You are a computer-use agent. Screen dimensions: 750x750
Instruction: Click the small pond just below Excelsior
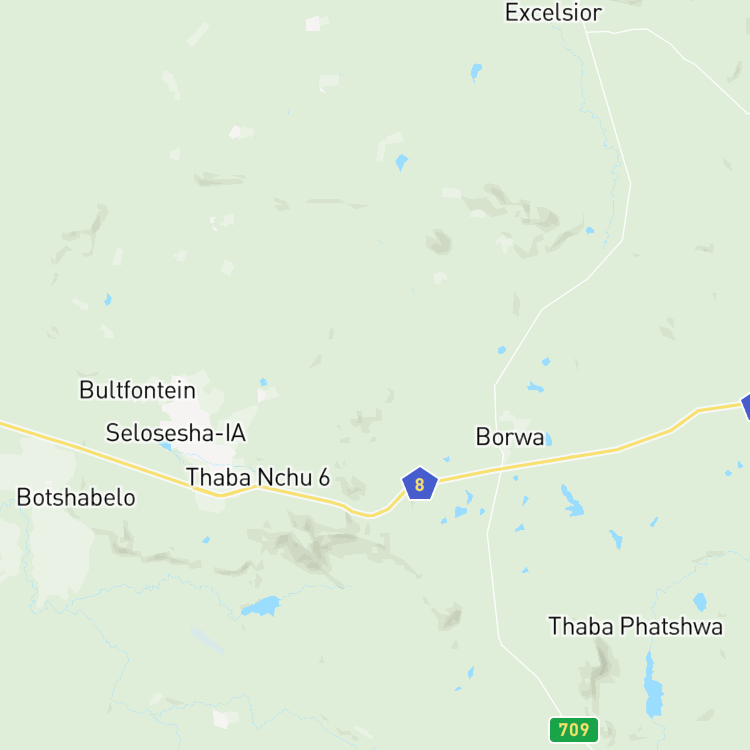(x=476, y=72)
